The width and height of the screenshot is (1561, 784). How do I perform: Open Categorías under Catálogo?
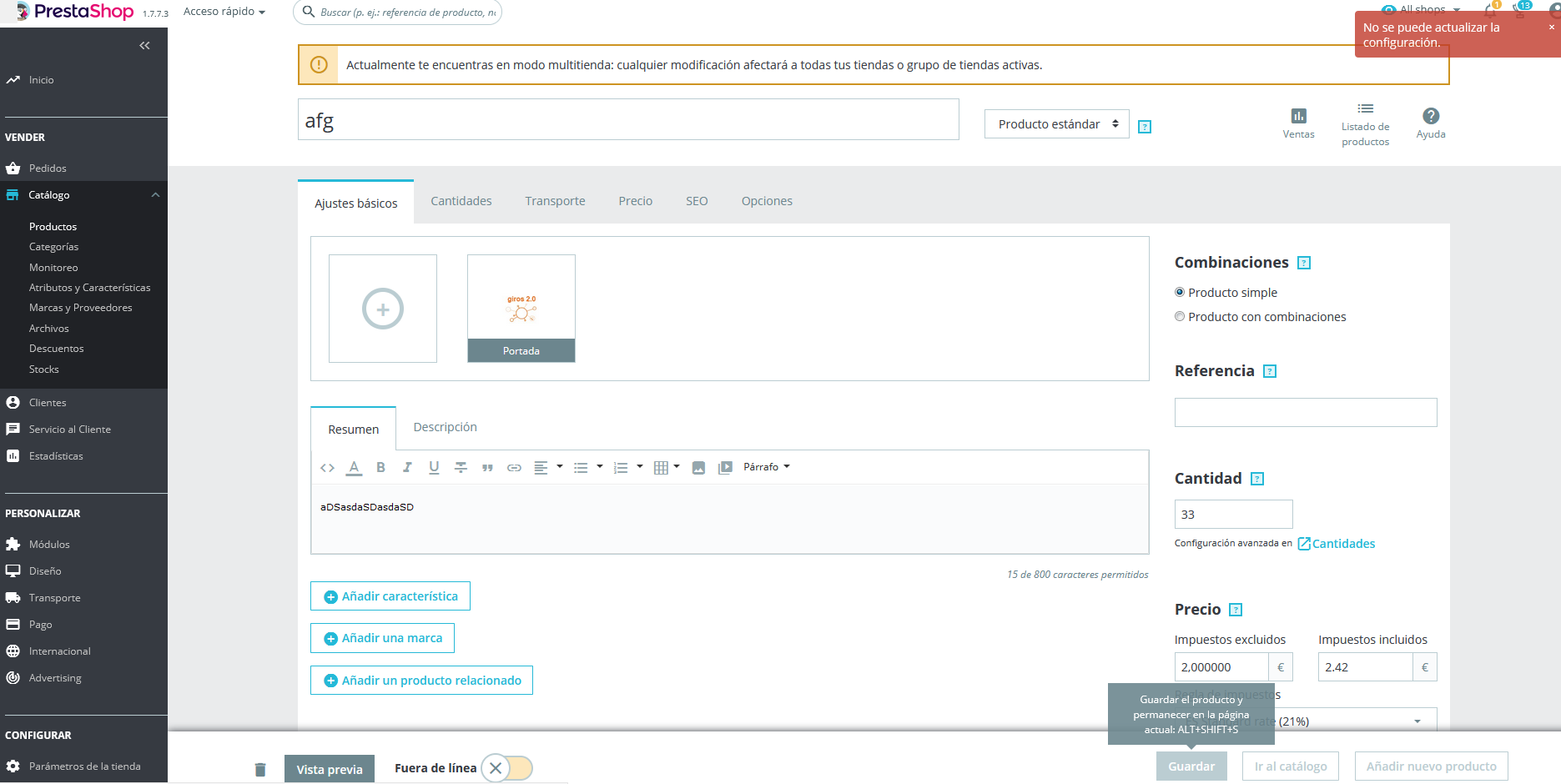[x=54, y=247]
